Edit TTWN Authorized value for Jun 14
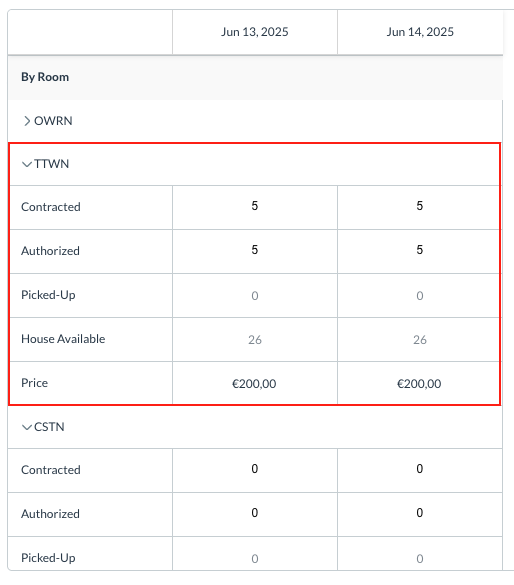The image size is (514, 585). [x=420, y=250]
